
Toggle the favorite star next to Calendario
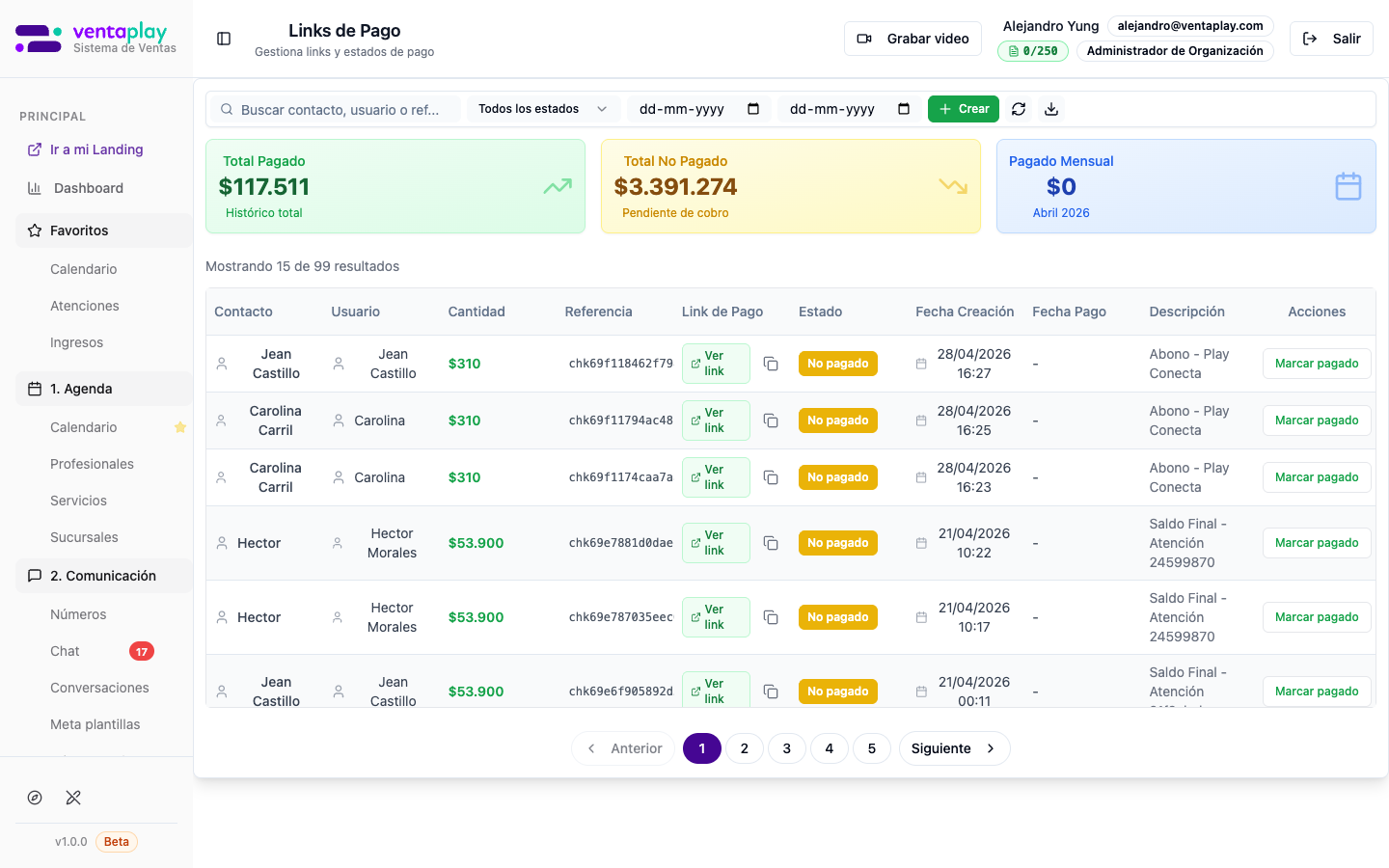pos(180,427)
